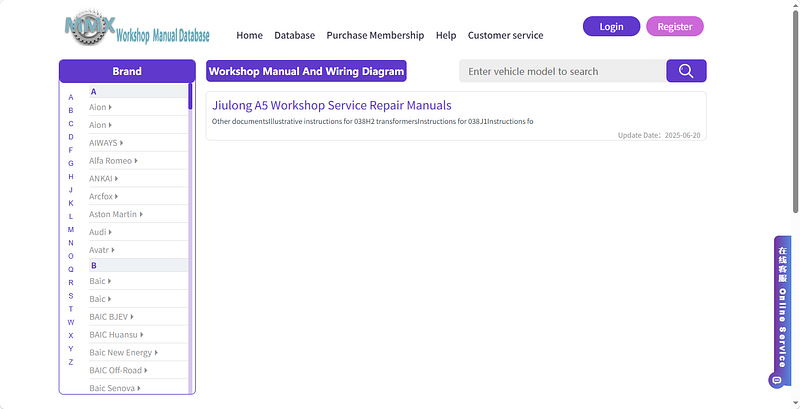This screenshot has height=409, width=800.
Task: Jump to letter L in brand index
Action: coord(71,216)
